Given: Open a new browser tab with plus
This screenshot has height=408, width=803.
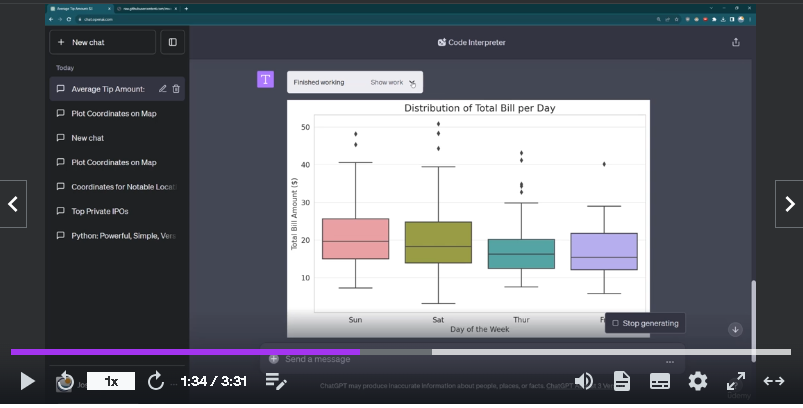Looking at the screenshot, I should tap(186, 9).
